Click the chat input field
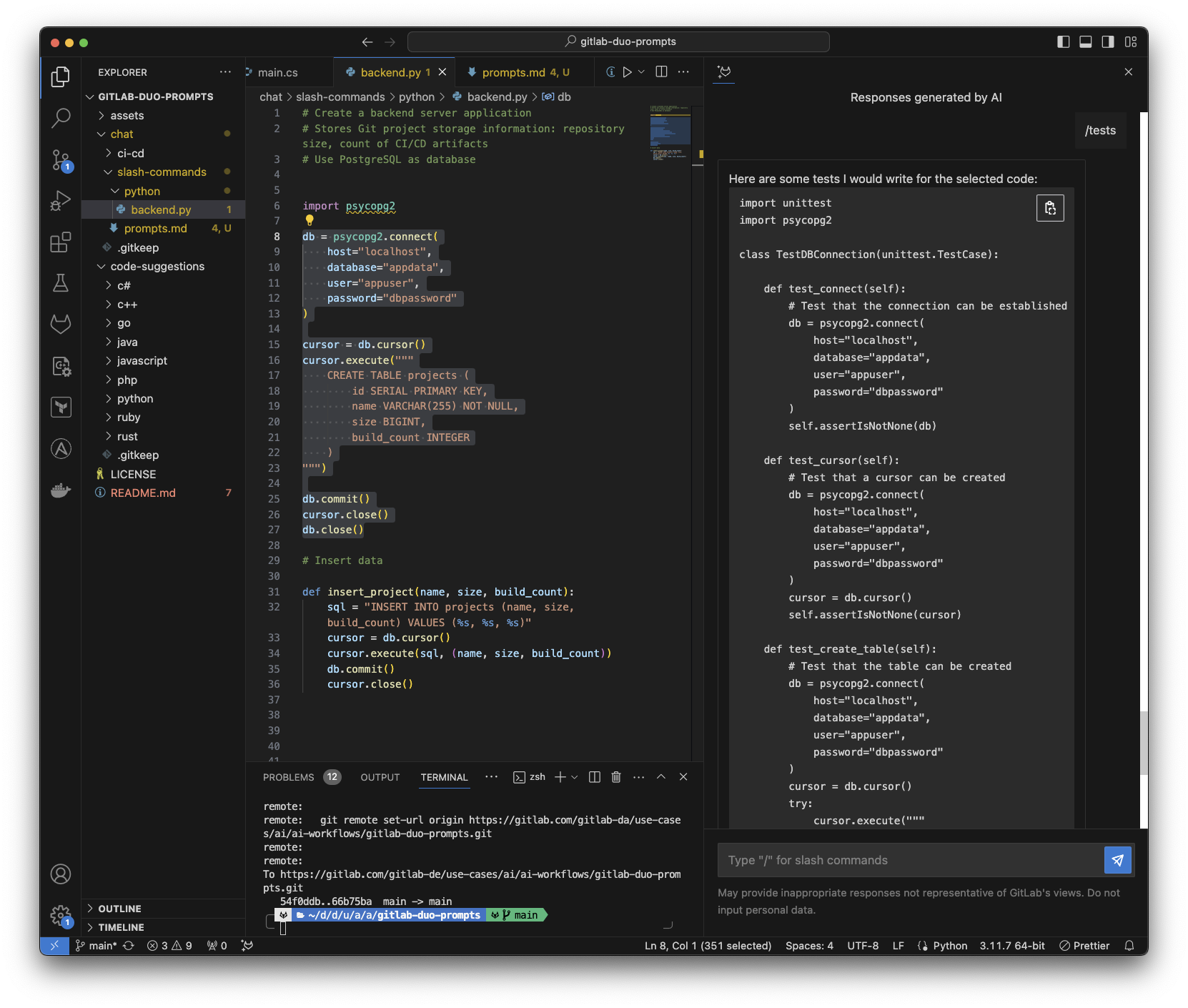1188x1008 pixels. [x=911, y=860]
